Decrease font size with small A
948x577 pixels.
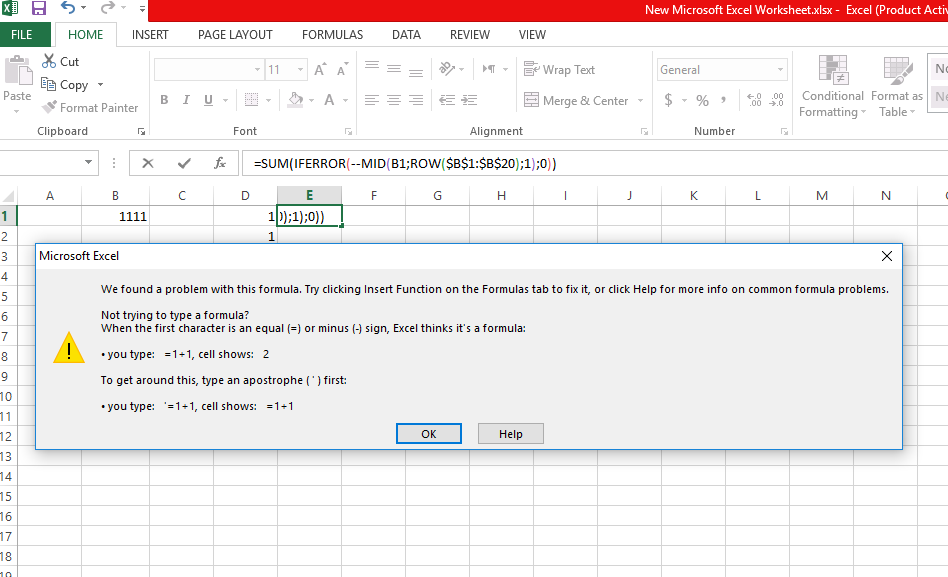pos(342,70)
